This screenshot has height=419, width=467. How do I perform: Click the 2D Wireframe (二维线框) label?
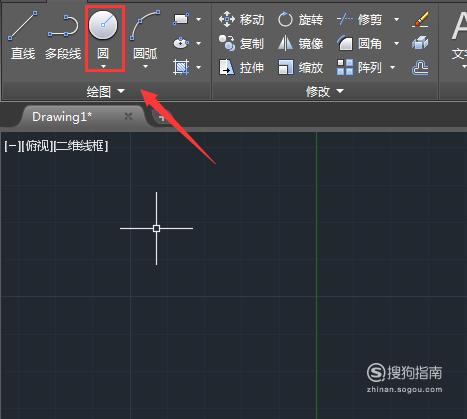(82, 146)
